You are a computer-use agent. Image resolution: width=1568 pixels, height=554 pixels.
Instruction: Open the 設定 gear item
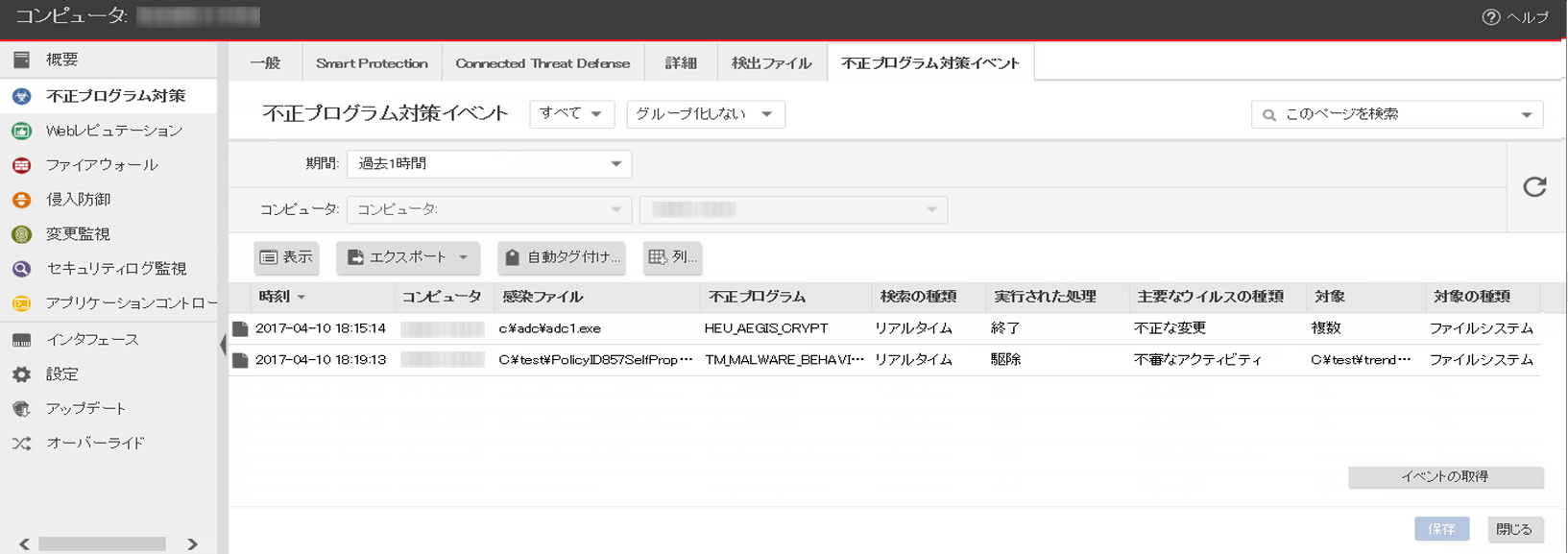61,374
